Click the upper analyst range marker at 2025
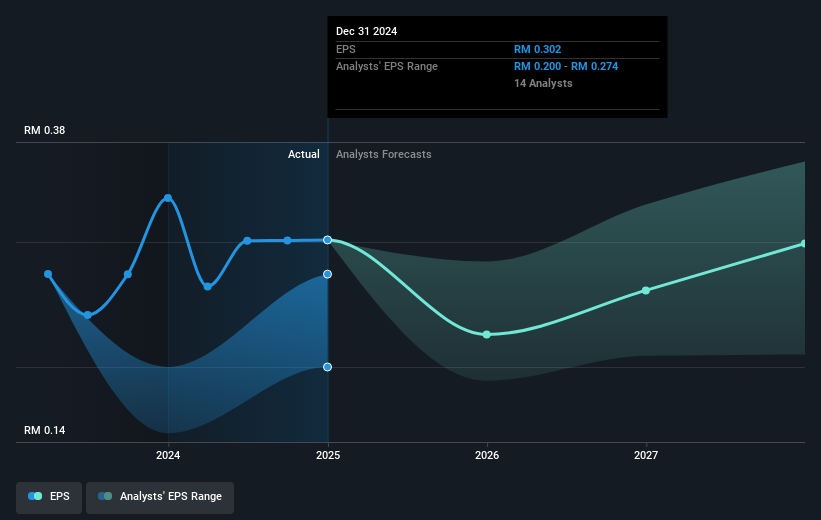The height and width of the screenshot is (520, 821). coord(327,274)
